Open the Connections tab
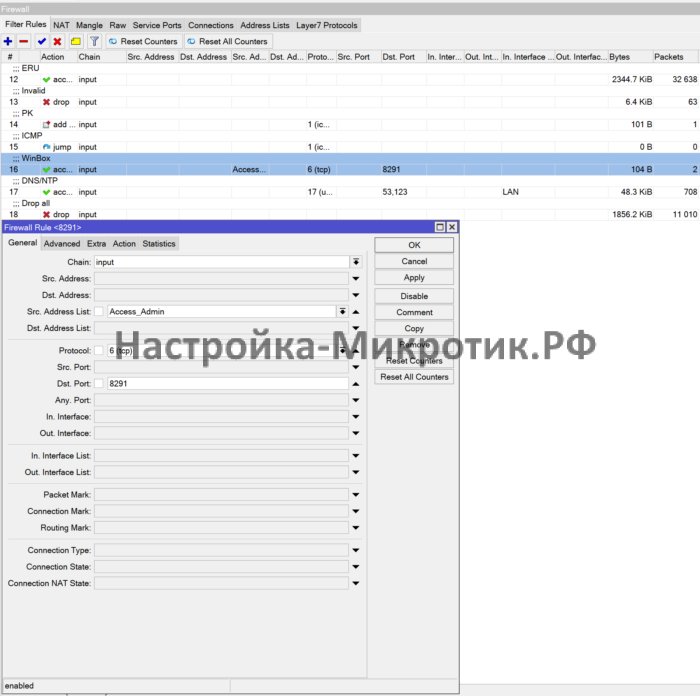The height and width of the screenshot is (696, 700). click(211, 25)
